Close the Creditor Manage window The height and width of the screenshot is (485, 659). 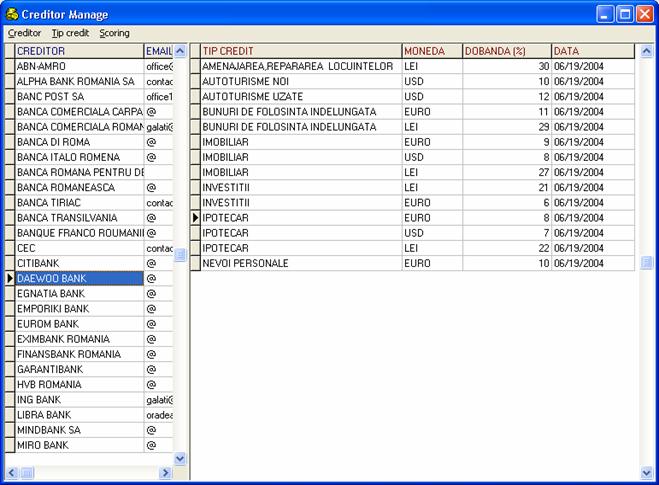tap(645, 14)
